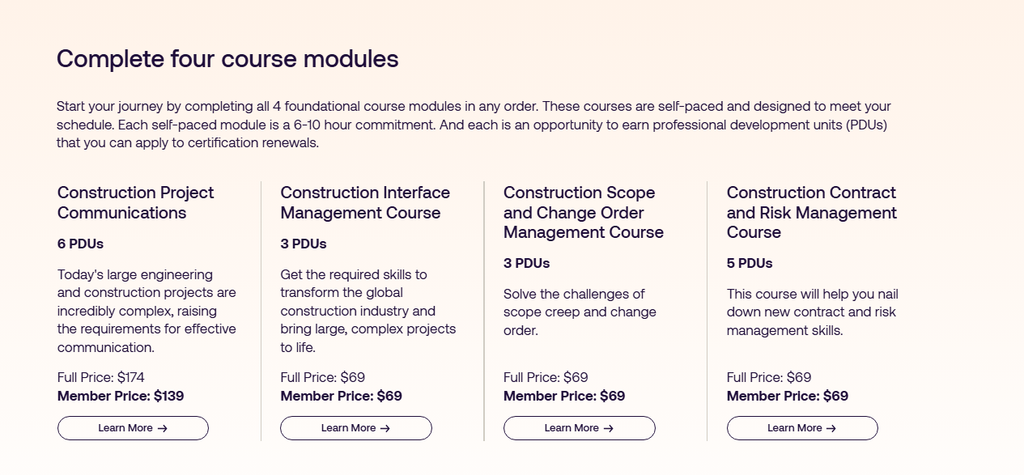The image size is (1024, 475).
Task: Click the arrow icon under Contract and Risk Management
Action: tap(831, 428)
